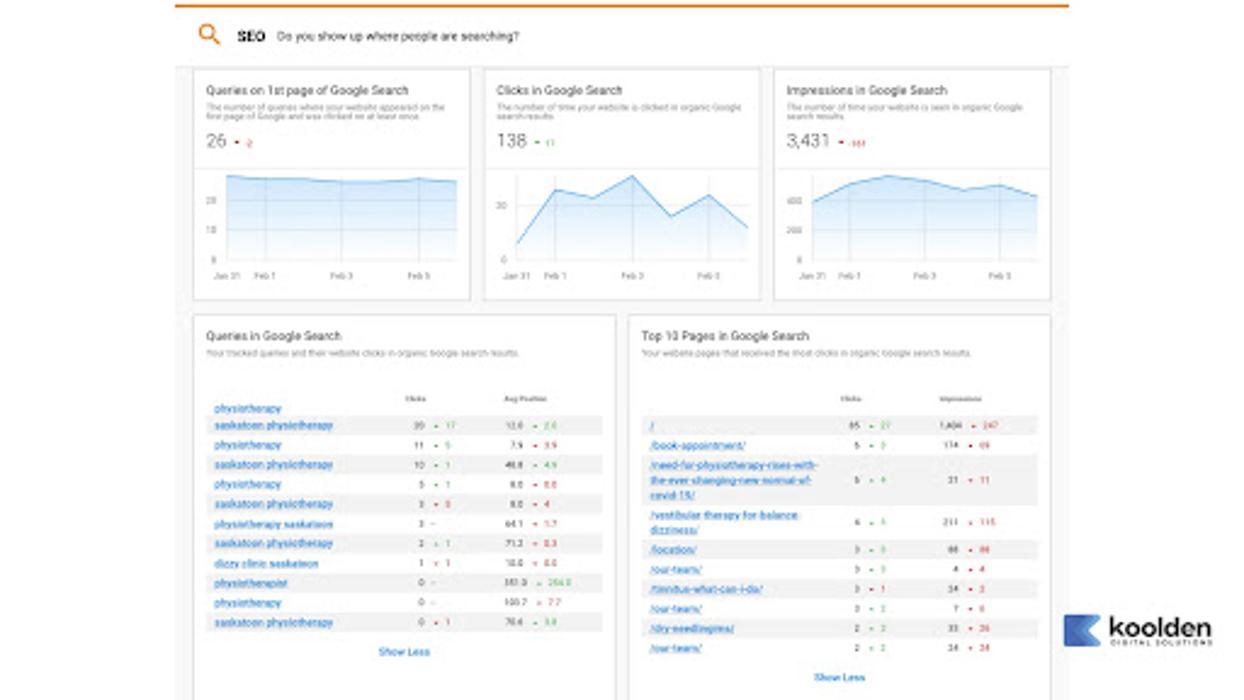1244x700 pixels.
Task: Open the need-for-physiotherapy covid article link
Action: (733, 480)
